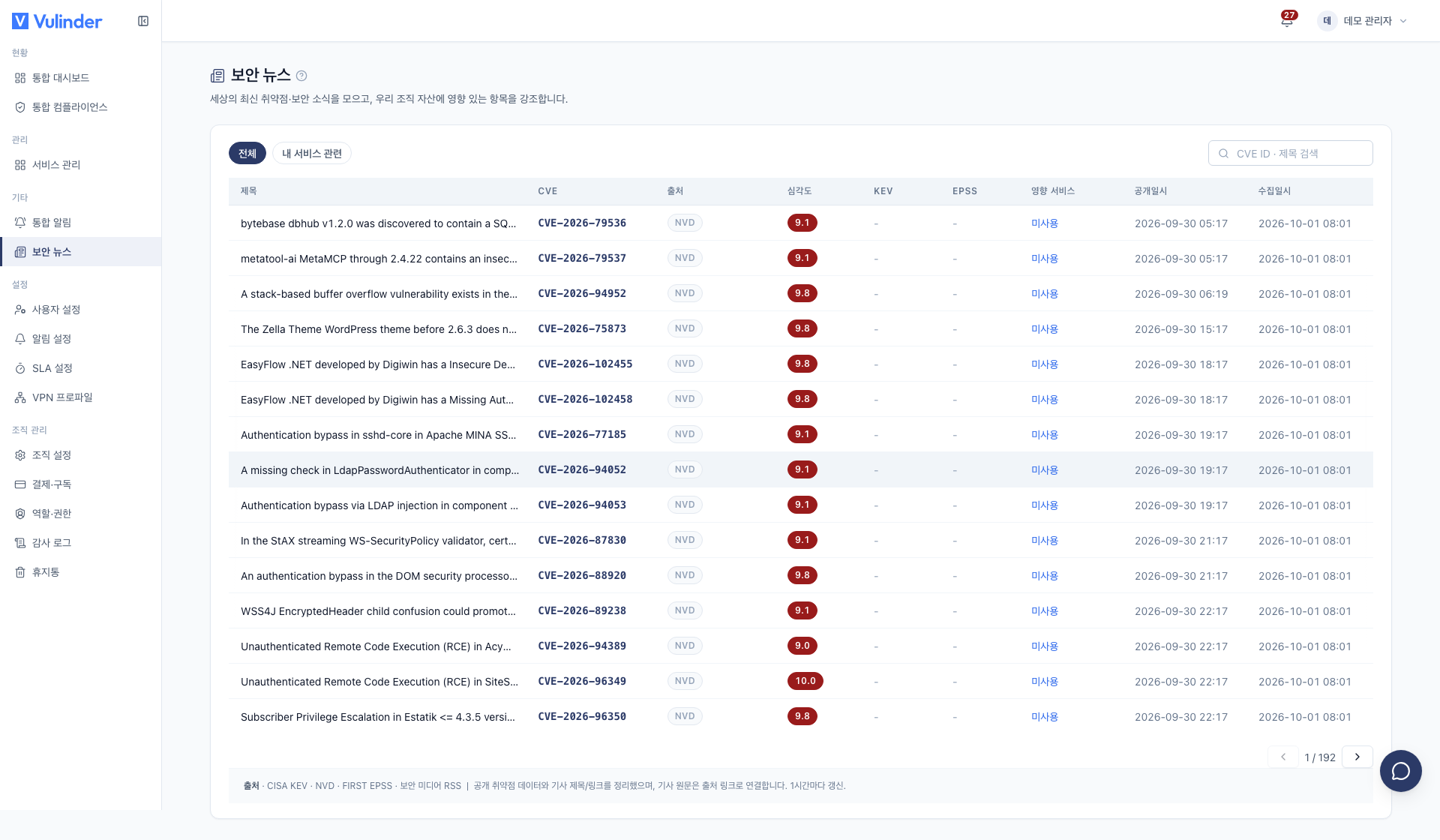Click the 결제·구독 card icon
The image size is (1440, 840).
tap(20, 484)
